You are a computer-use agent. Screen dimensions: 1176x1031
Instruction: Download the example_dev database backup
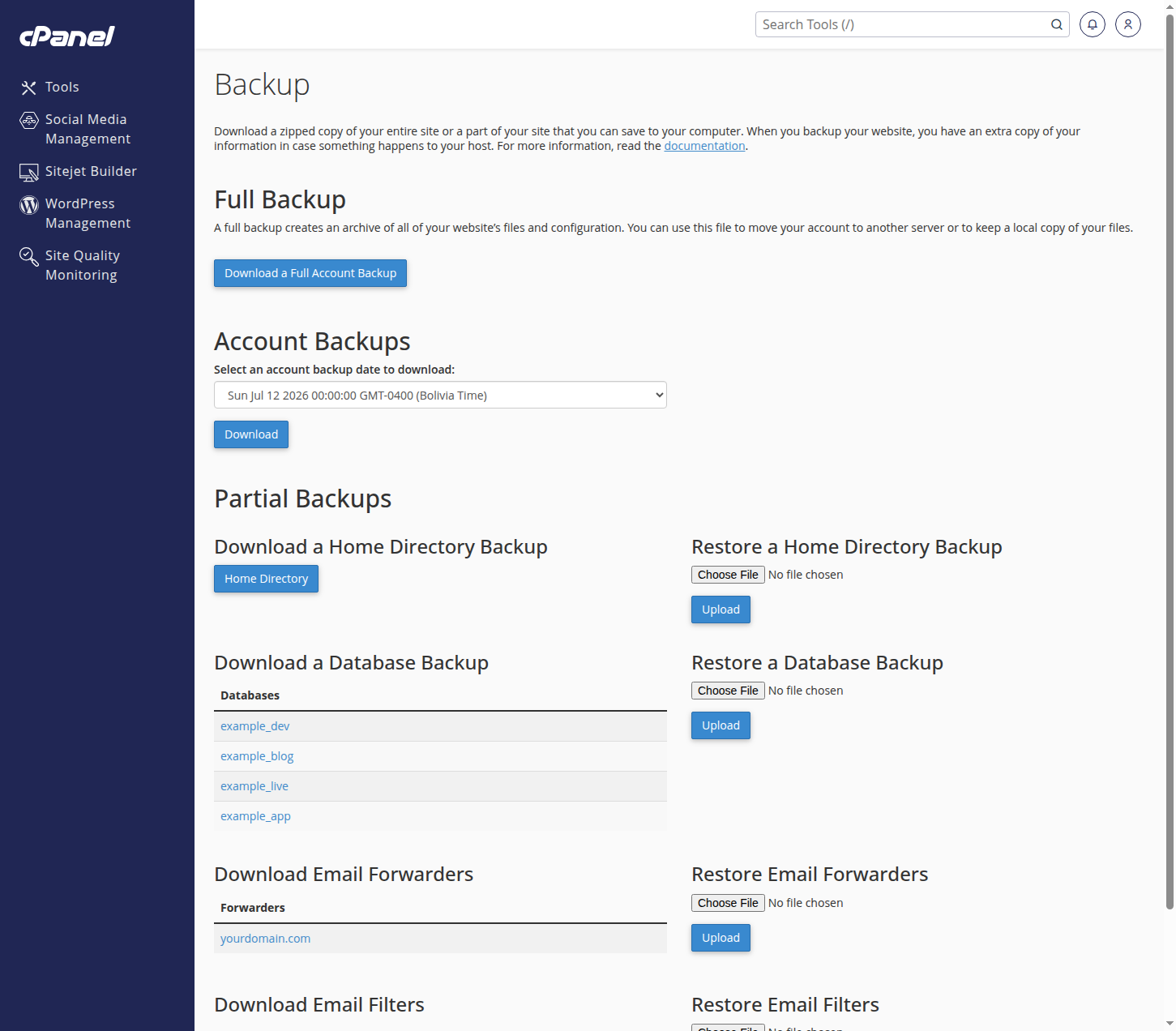pos(254,726)
